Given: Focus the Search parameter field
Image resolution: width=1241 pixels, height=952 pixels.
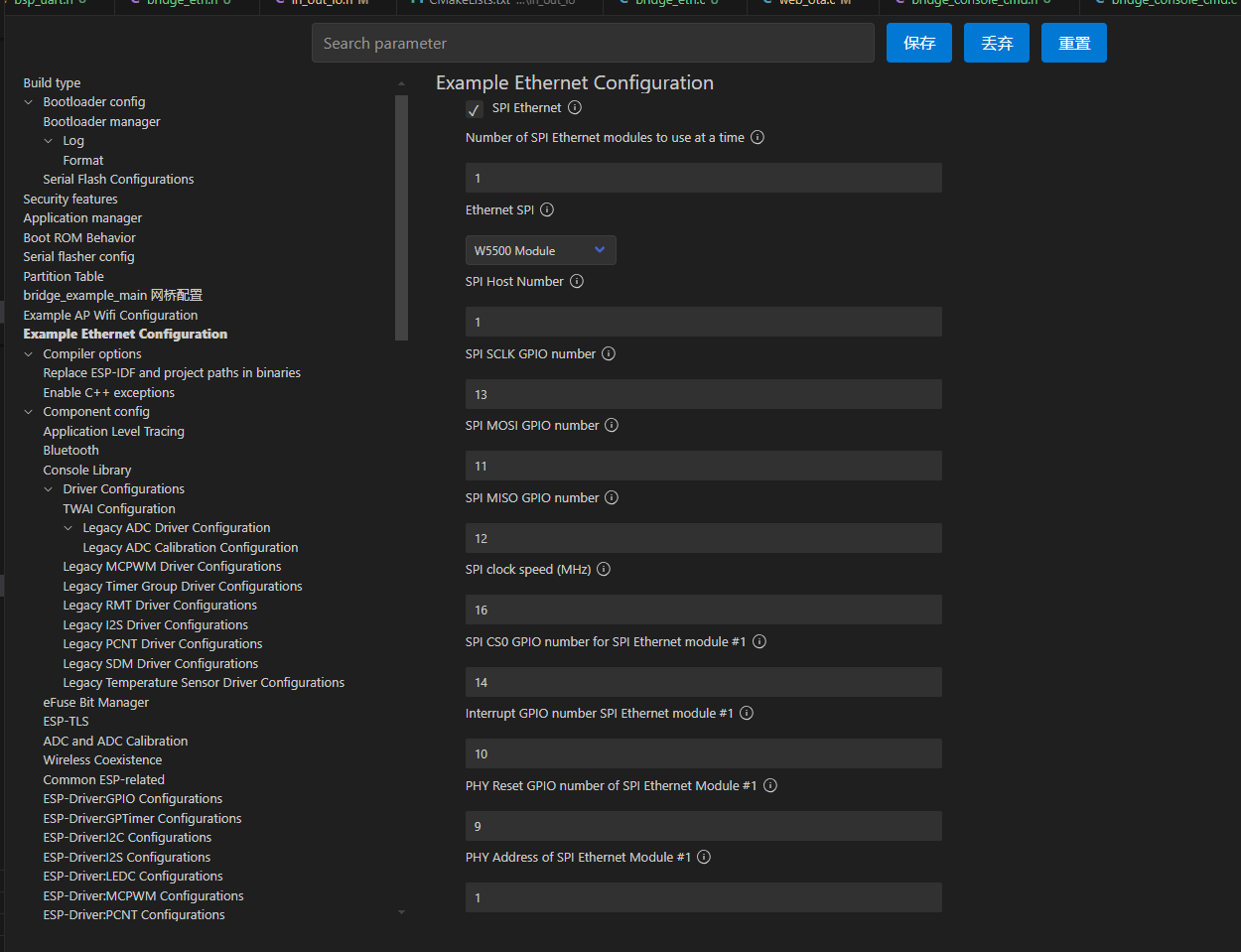Looking at the screenshot, I should point(593,43).
